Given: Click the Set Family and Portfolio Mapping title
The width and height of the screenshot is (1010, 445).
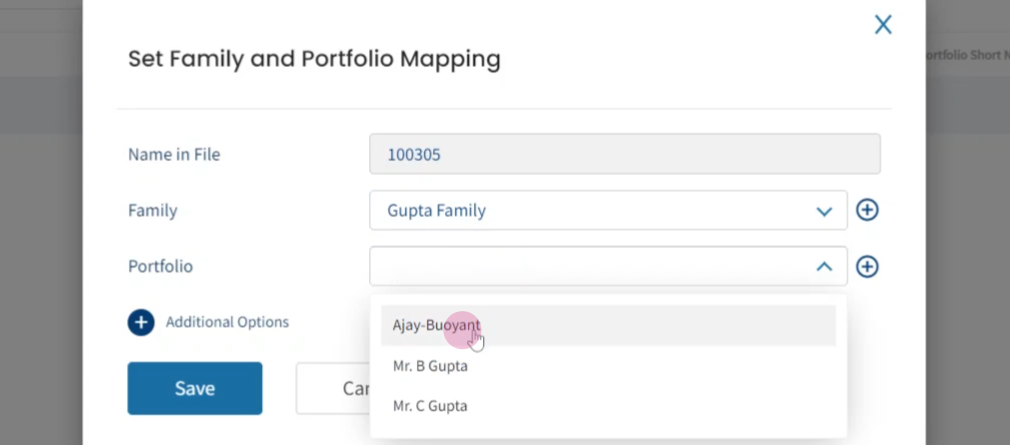Looking at the screenshot, I should (x=314, y=59).
